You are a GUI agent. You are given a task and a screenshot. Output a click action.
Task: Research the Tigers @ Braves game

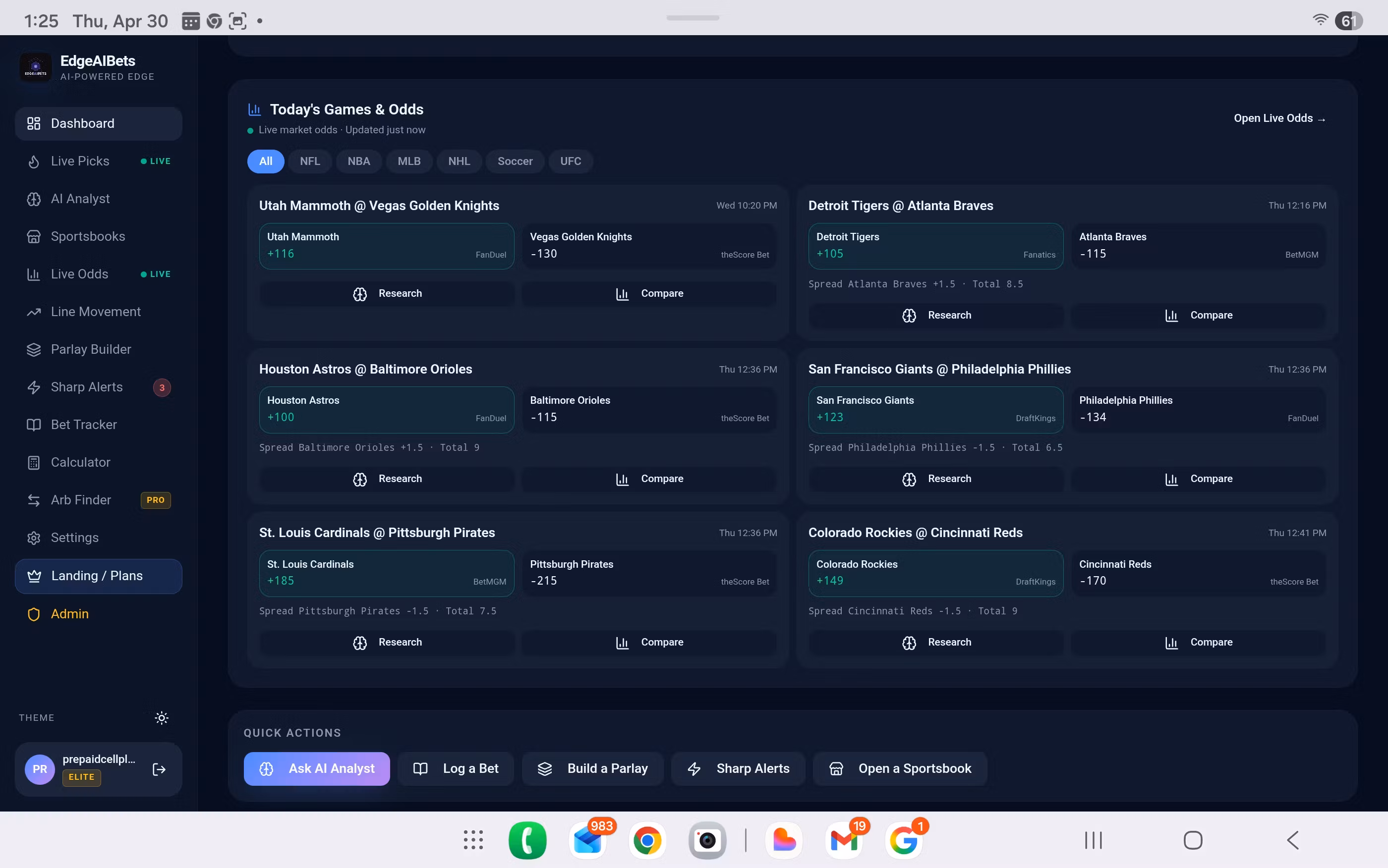click(x=935, y=316)
